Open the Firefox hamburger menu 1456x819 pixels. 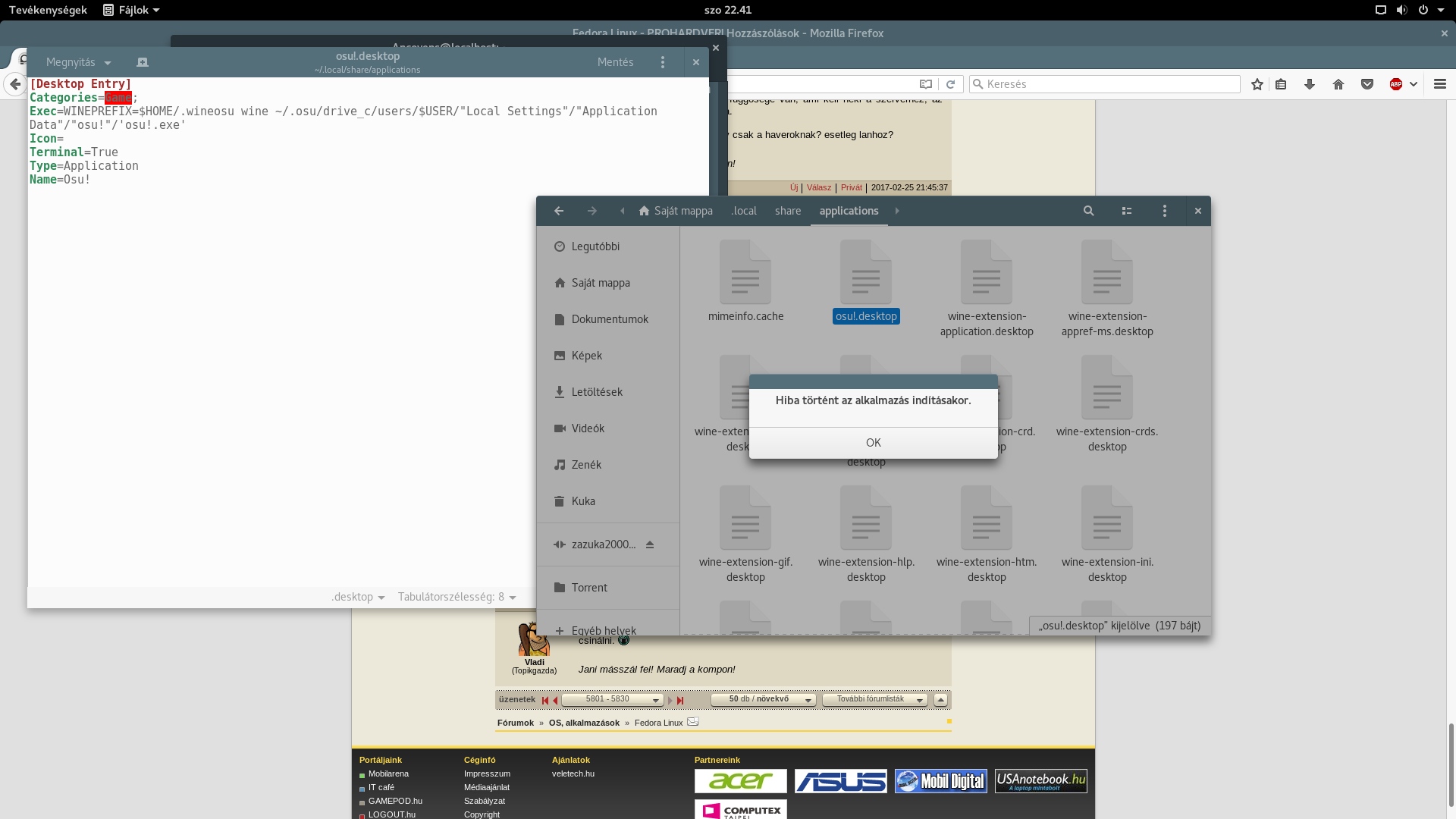point(1439,84)
